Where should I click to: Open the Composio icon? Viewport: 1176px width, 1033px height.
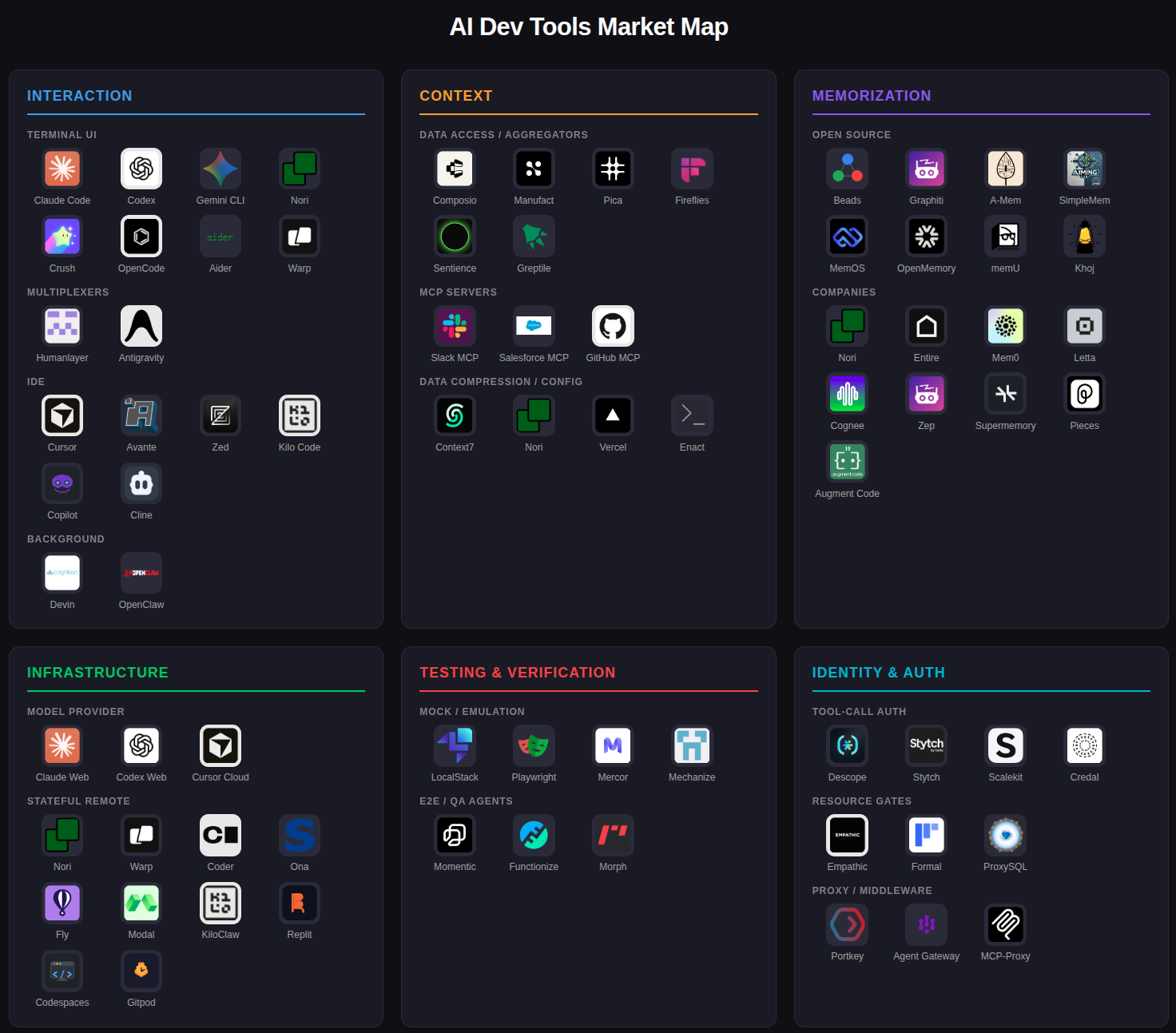coord(455,169)
